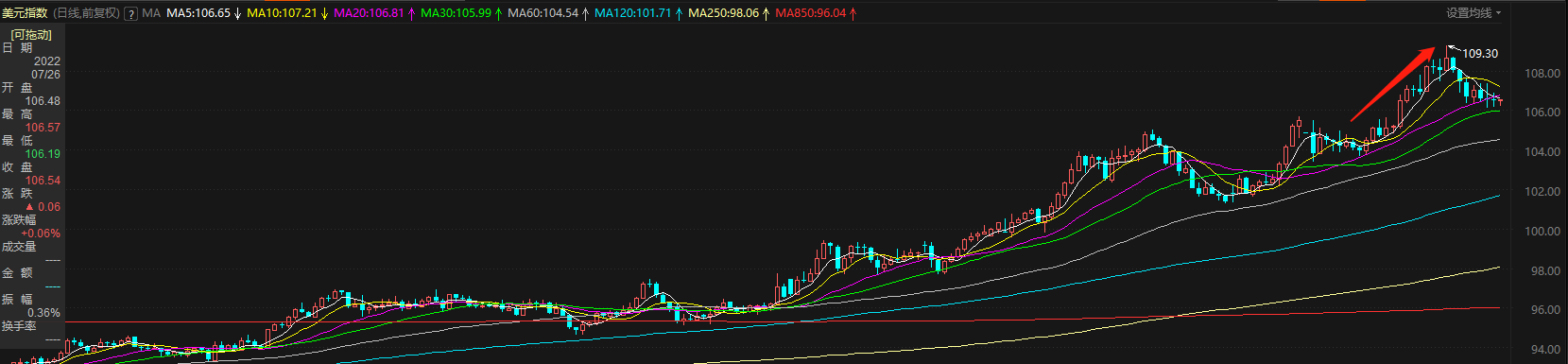The height and width of the screenshot is (364, 1568).
Task: Click the 106.00 price axis label
Action: pos(1542,113)
